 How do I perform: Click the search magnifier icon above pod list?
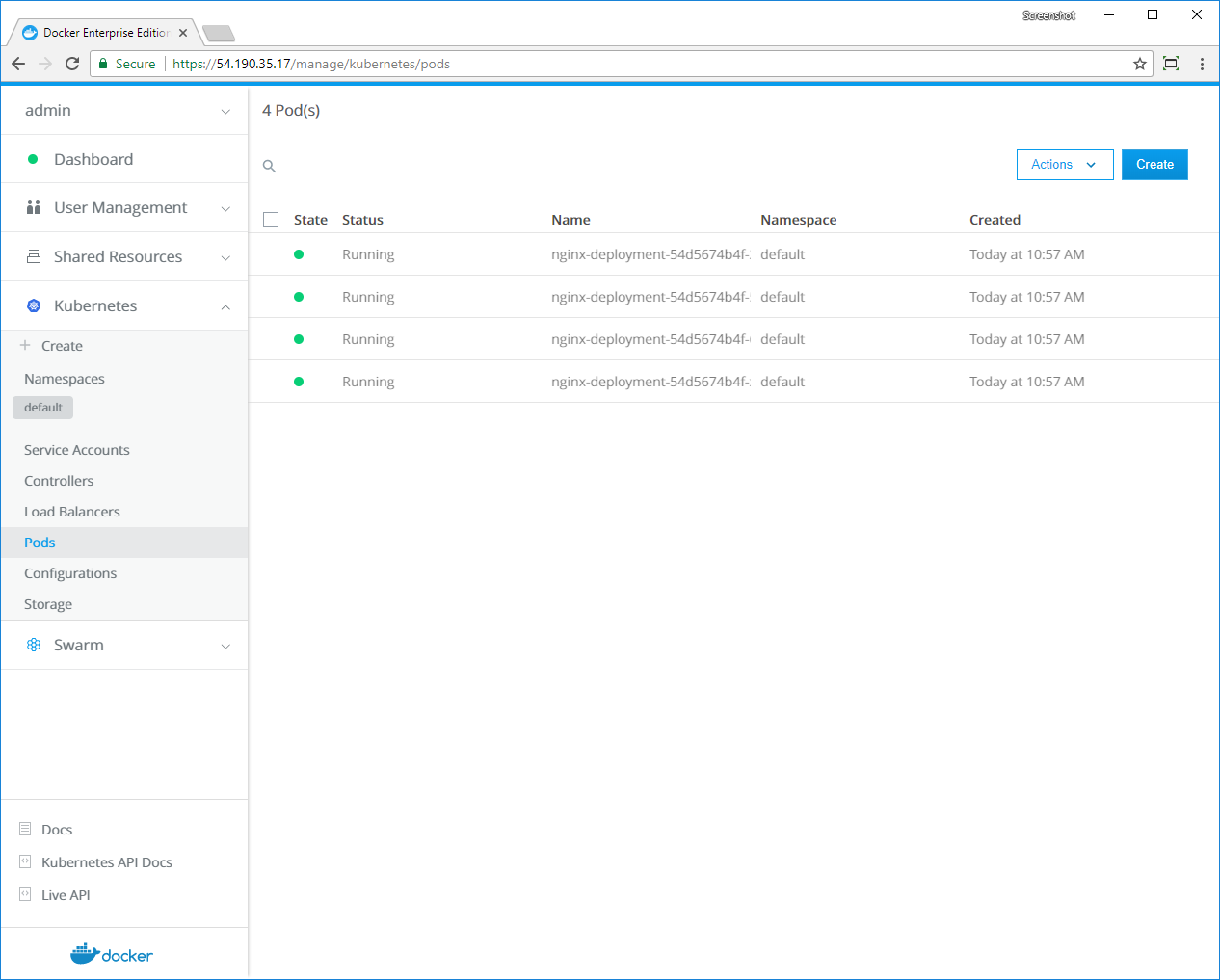click(270, 167)
